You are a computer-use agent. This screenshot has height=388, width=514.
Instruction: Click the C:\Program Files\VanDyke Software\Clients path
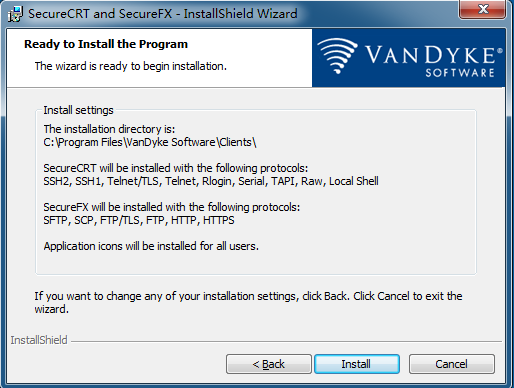[150, 142]
